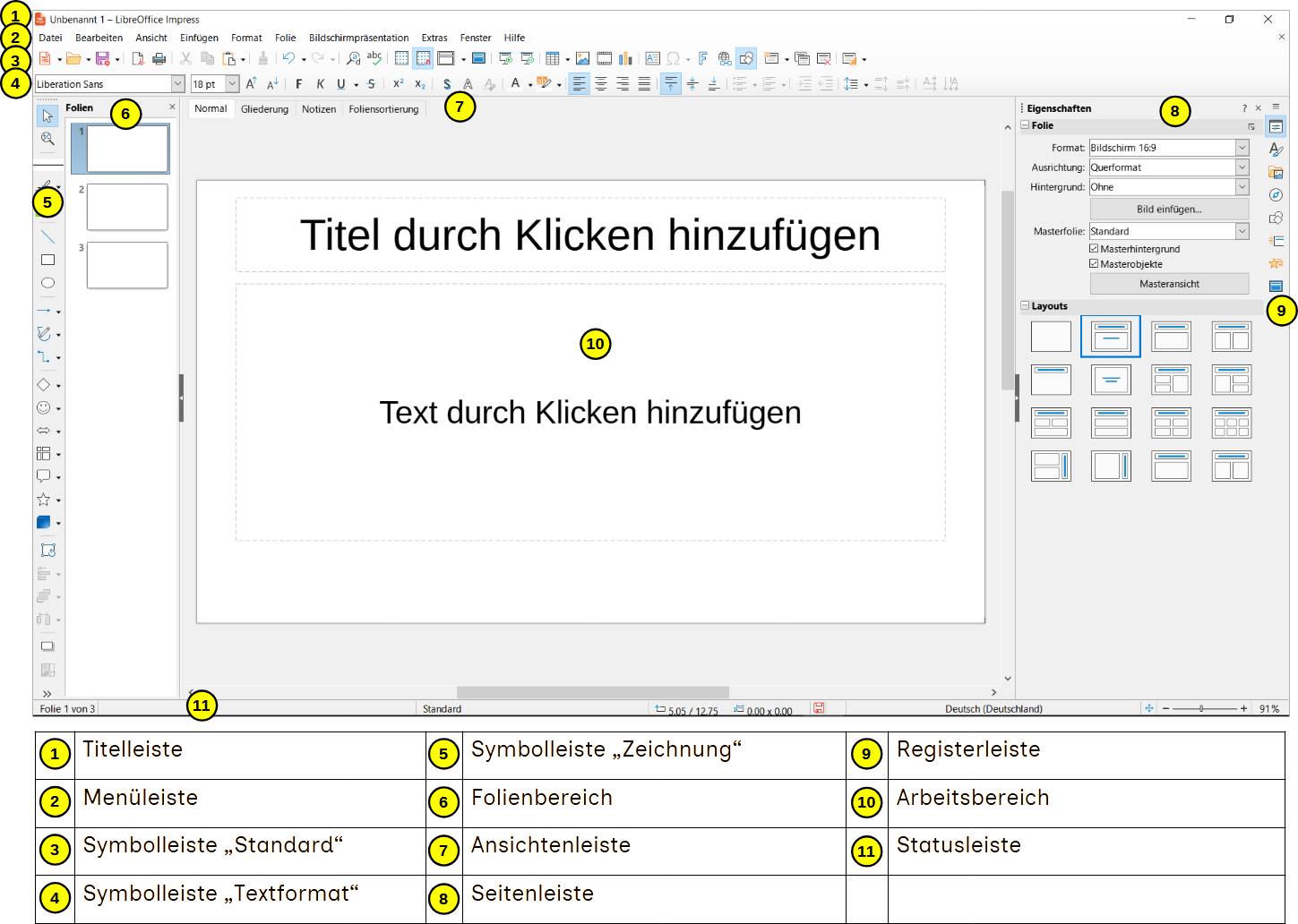Insert an image
1298x924 pixels.
pyautogui.click(x=582, y=59)
